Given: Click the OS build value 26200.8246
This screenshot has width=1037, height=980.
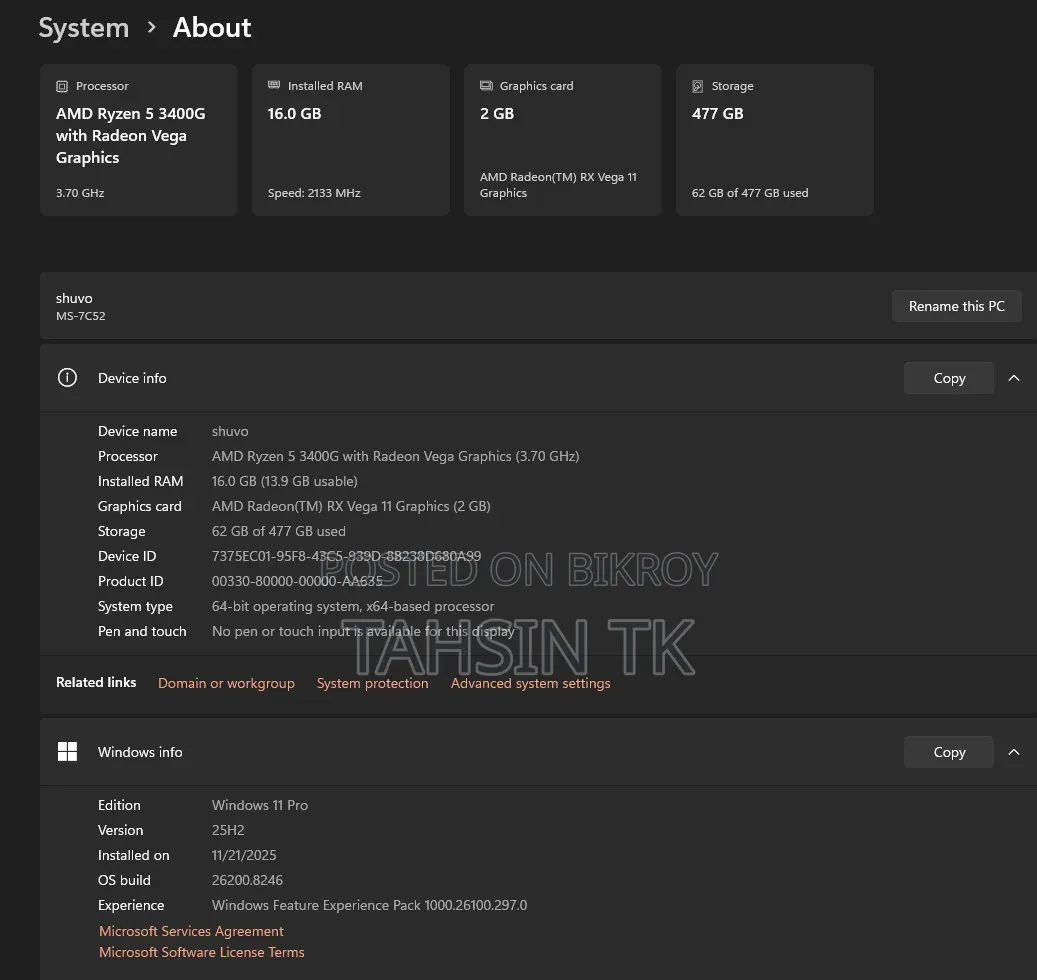Looking at the screenshot, I should [x=247, y=880].
